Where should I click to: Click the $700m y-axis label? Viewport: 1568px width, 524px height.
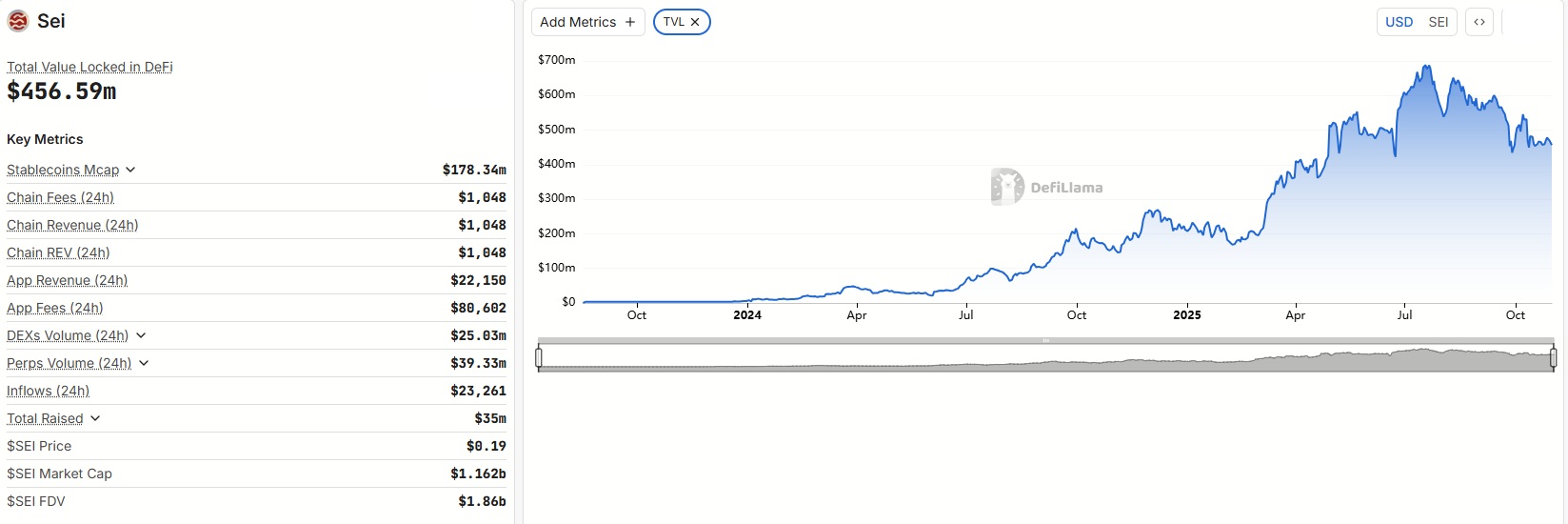pos(557,59)
